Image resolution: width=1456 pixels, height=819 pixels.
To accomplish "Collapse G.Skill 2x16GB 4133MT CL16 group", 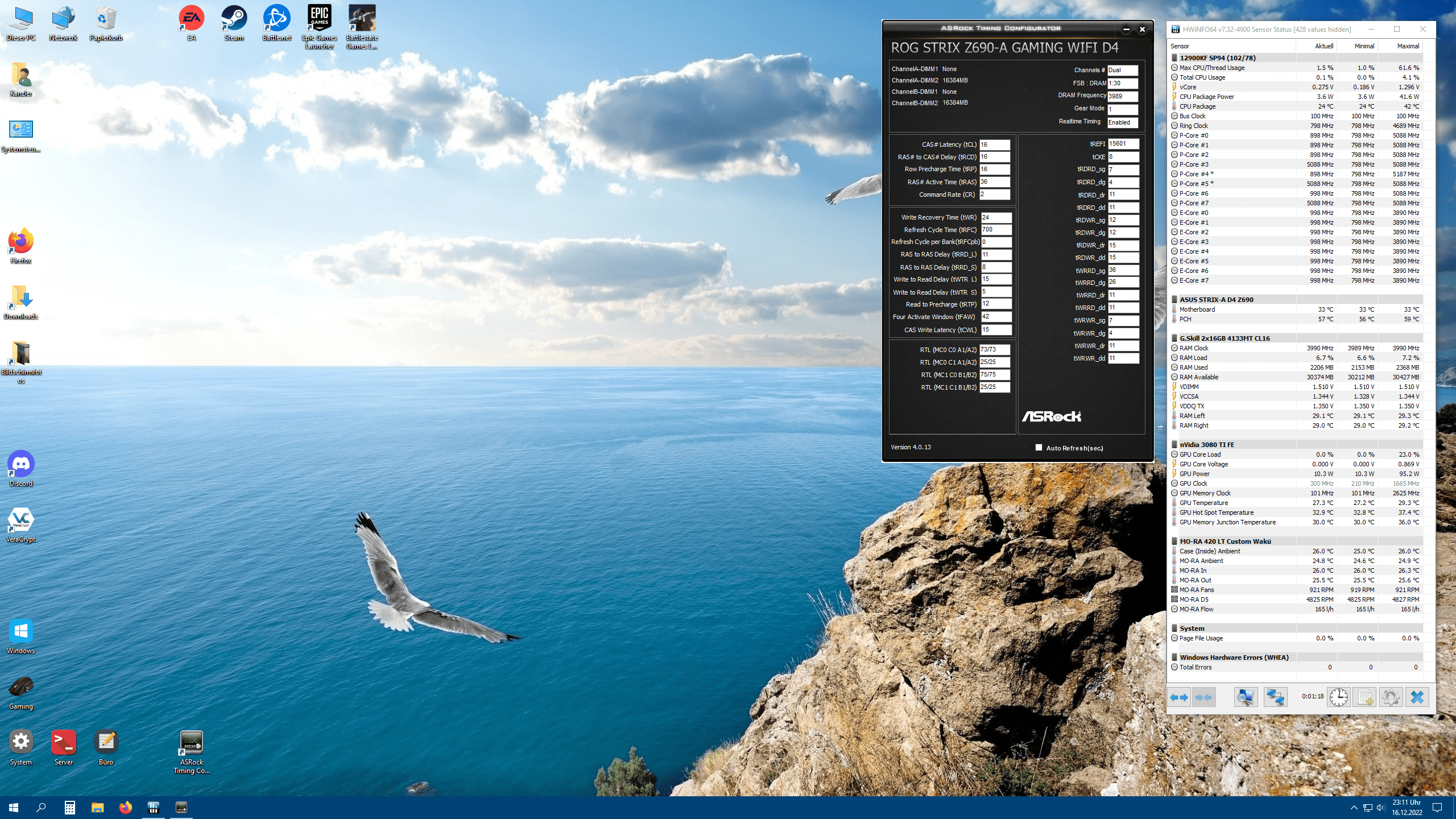I will coord(1174,338).
